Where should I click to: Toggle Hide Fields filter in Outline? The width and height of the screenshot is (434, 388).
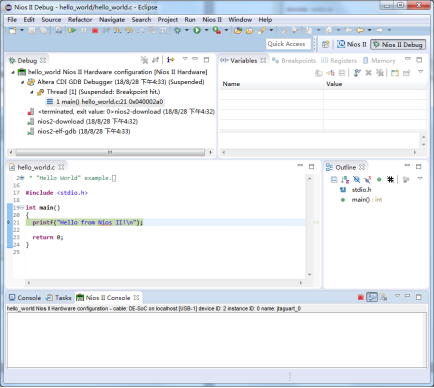[356, 180]
